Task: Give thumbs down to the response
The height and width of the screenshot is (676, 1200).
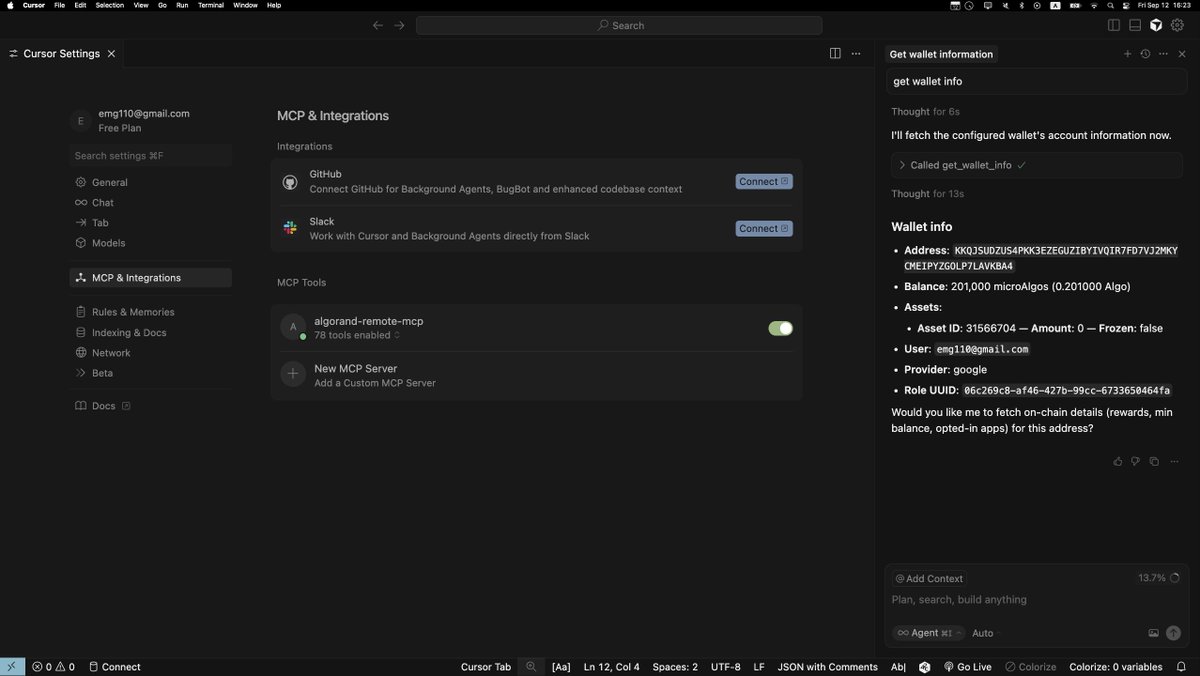Action: (1136, 461)
